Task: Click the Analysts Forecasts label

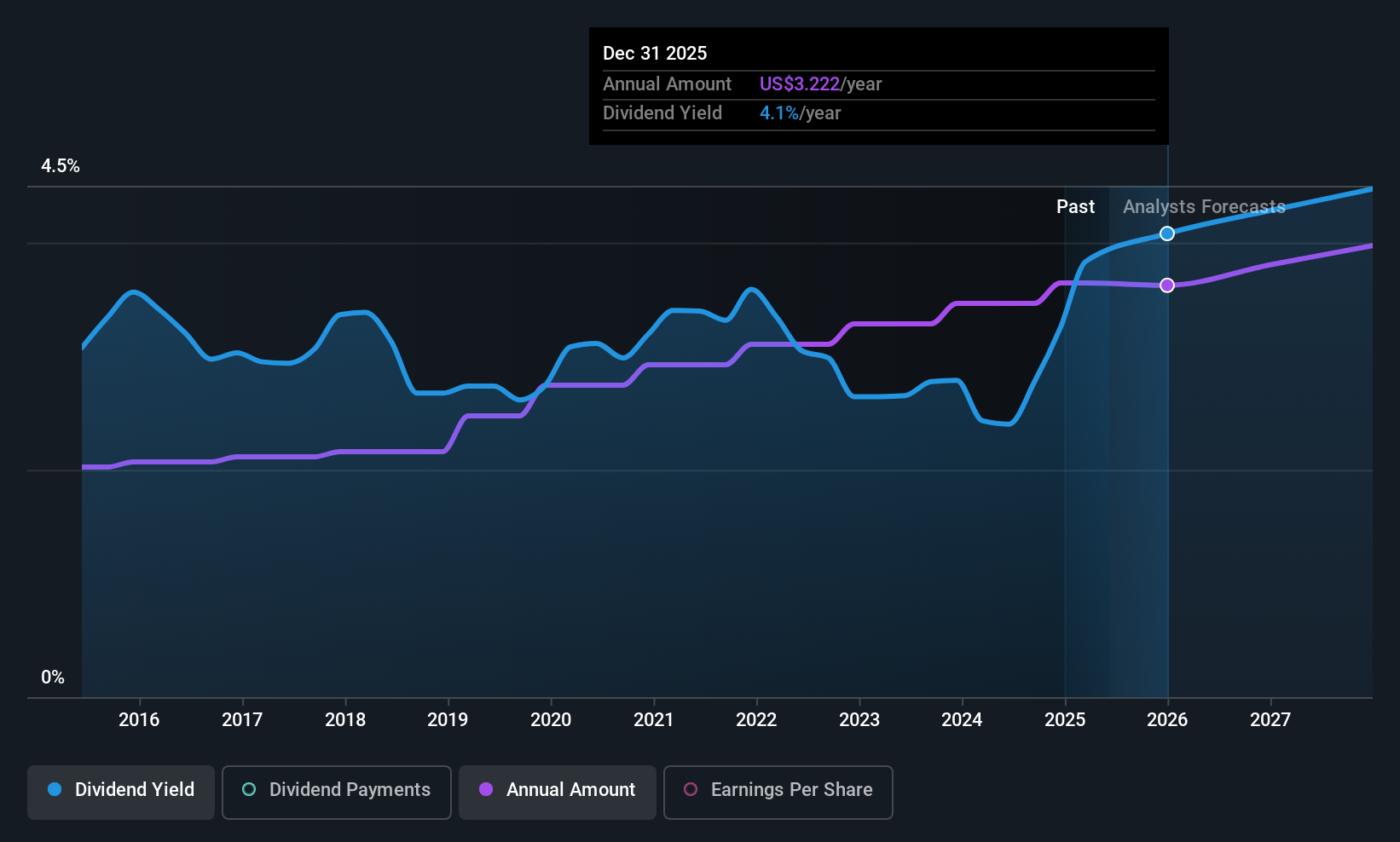Action: coord(1204,207)
